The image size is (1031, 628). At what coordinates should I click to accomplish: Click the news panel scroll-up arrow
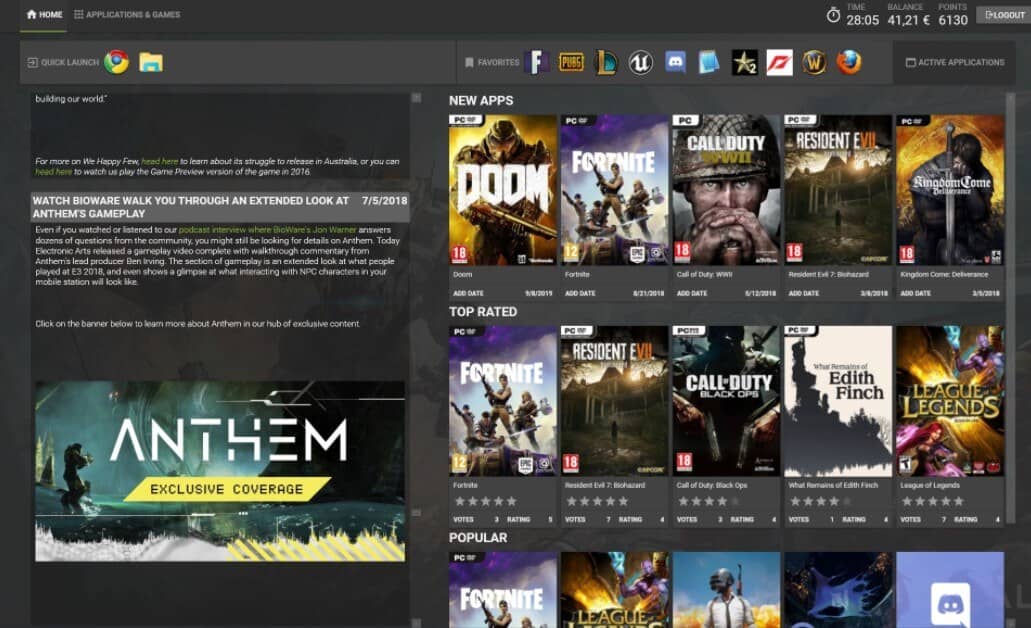point(416,98)
